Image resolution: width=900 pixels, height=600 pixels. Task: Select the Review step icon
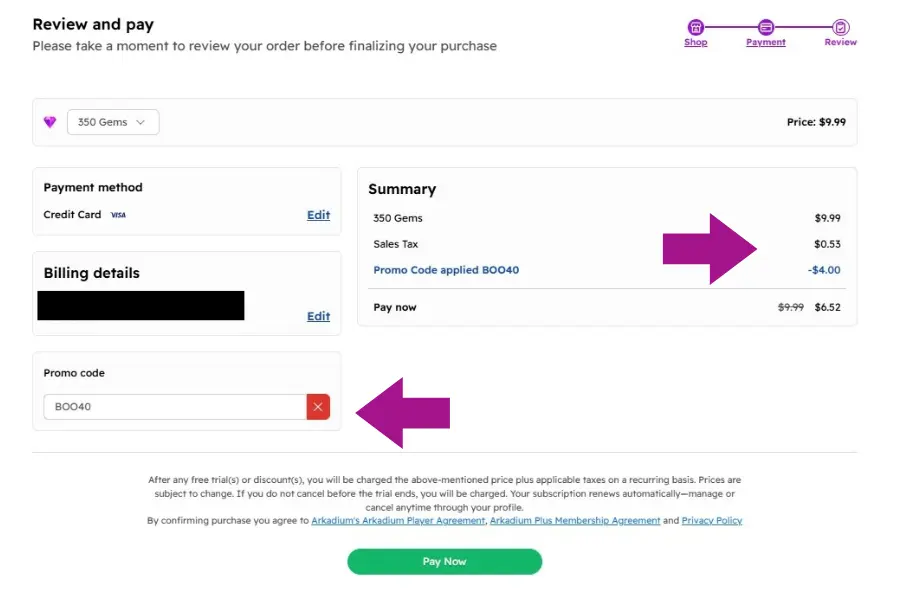click(x=840, y=26)
